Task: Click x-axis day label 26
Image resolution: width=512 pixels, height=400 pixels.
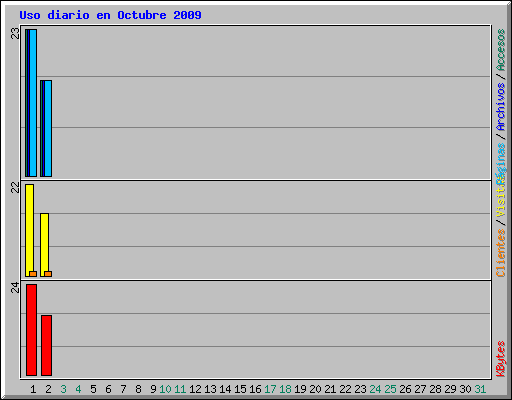Action: (x=405, y=389)
